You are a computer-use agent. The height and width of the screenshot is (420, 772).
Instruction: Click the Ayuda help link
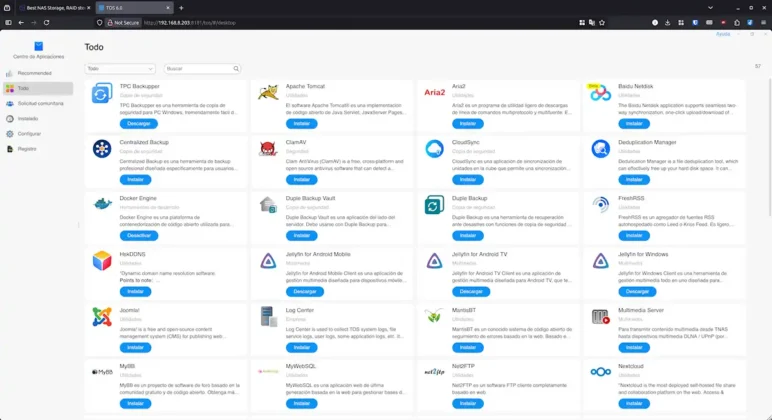pyautogui.click(x=723, y=34)
